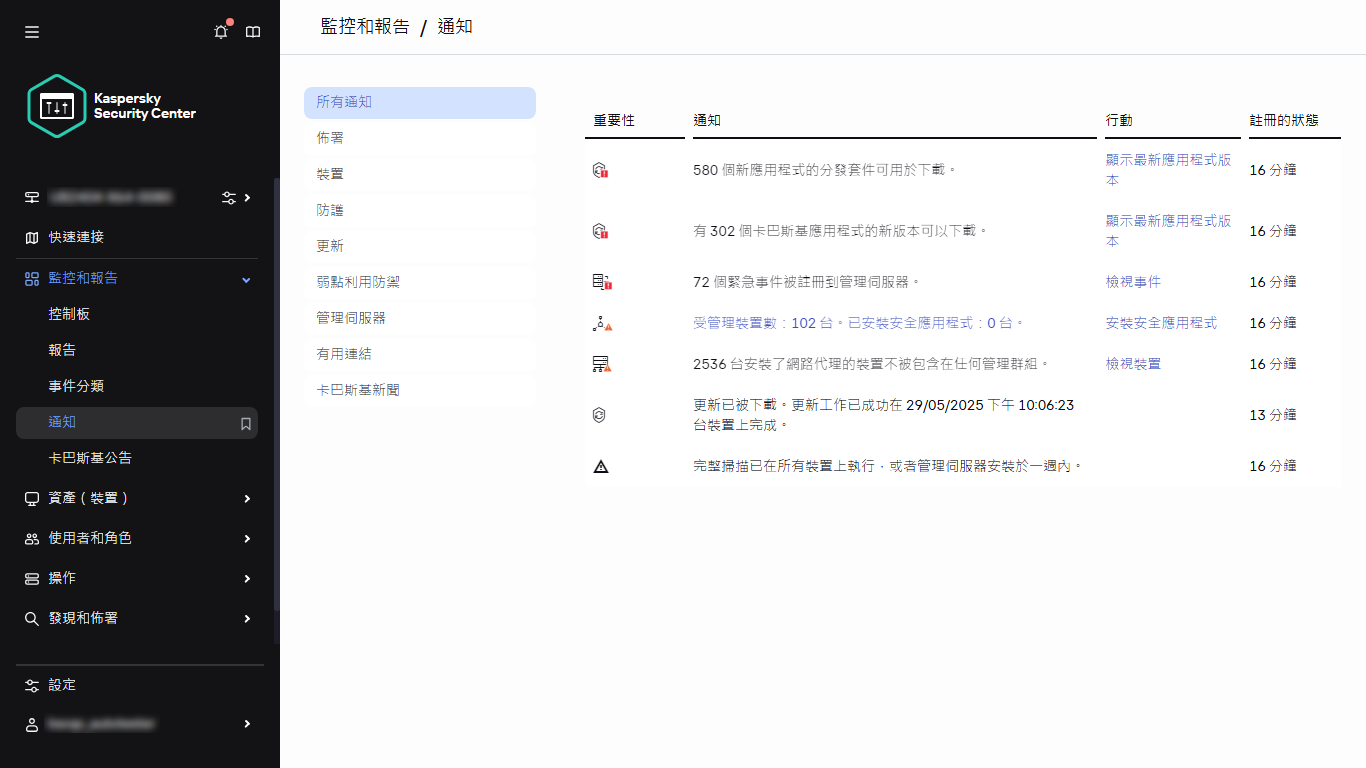The height and width of the screenshot is (768, 1366).
Task: Click the warning triangle on the 完整掃描 notification
Action: coord(601,464)
